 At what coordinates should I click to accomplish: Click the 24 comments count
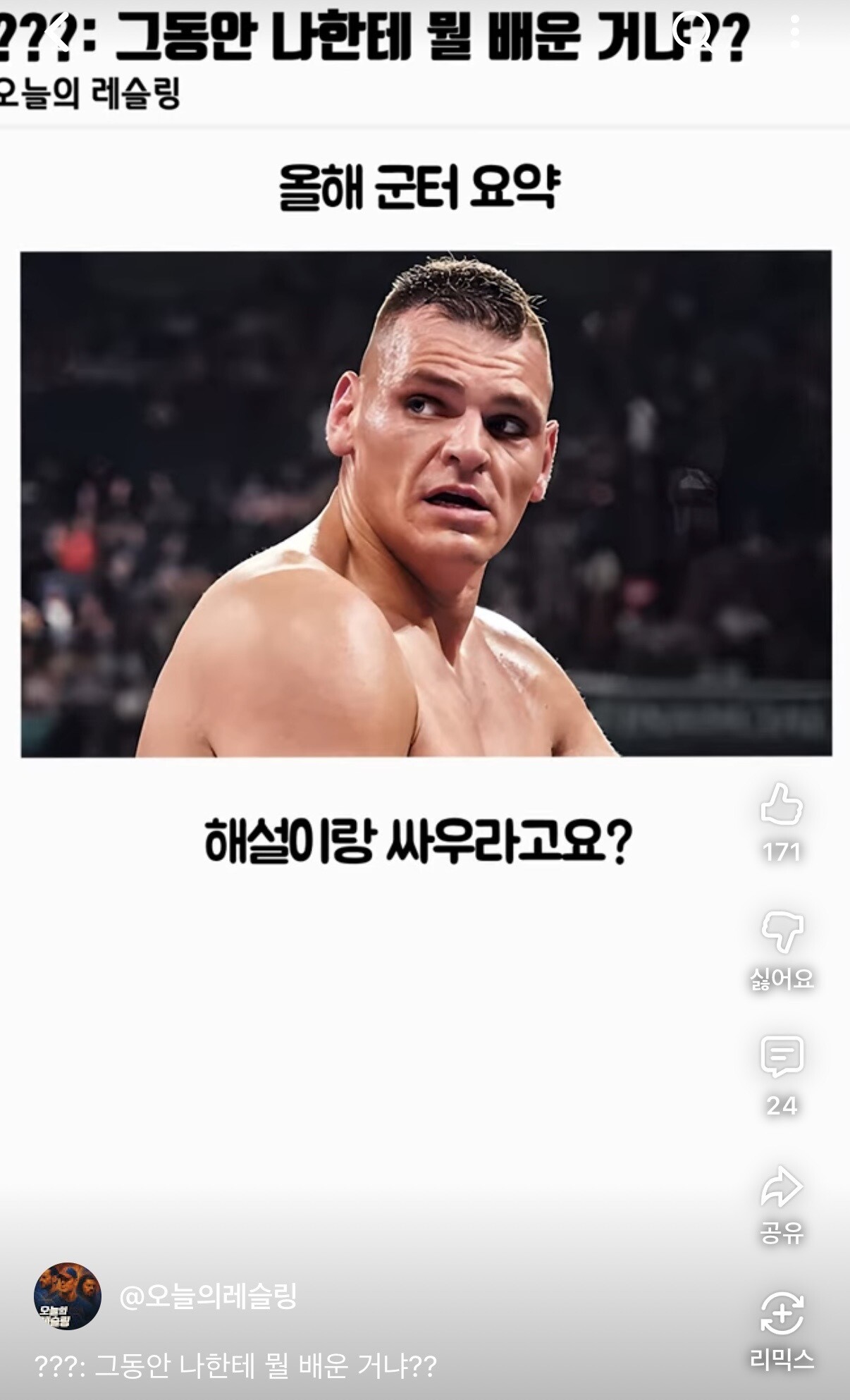pos(782,1105)
